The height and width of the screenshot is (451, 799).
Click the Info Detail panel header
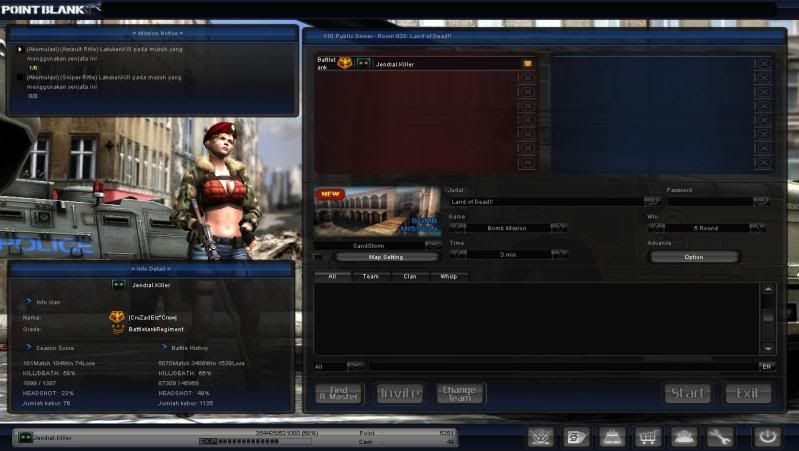pyautogui.click(x=151, y=269)
